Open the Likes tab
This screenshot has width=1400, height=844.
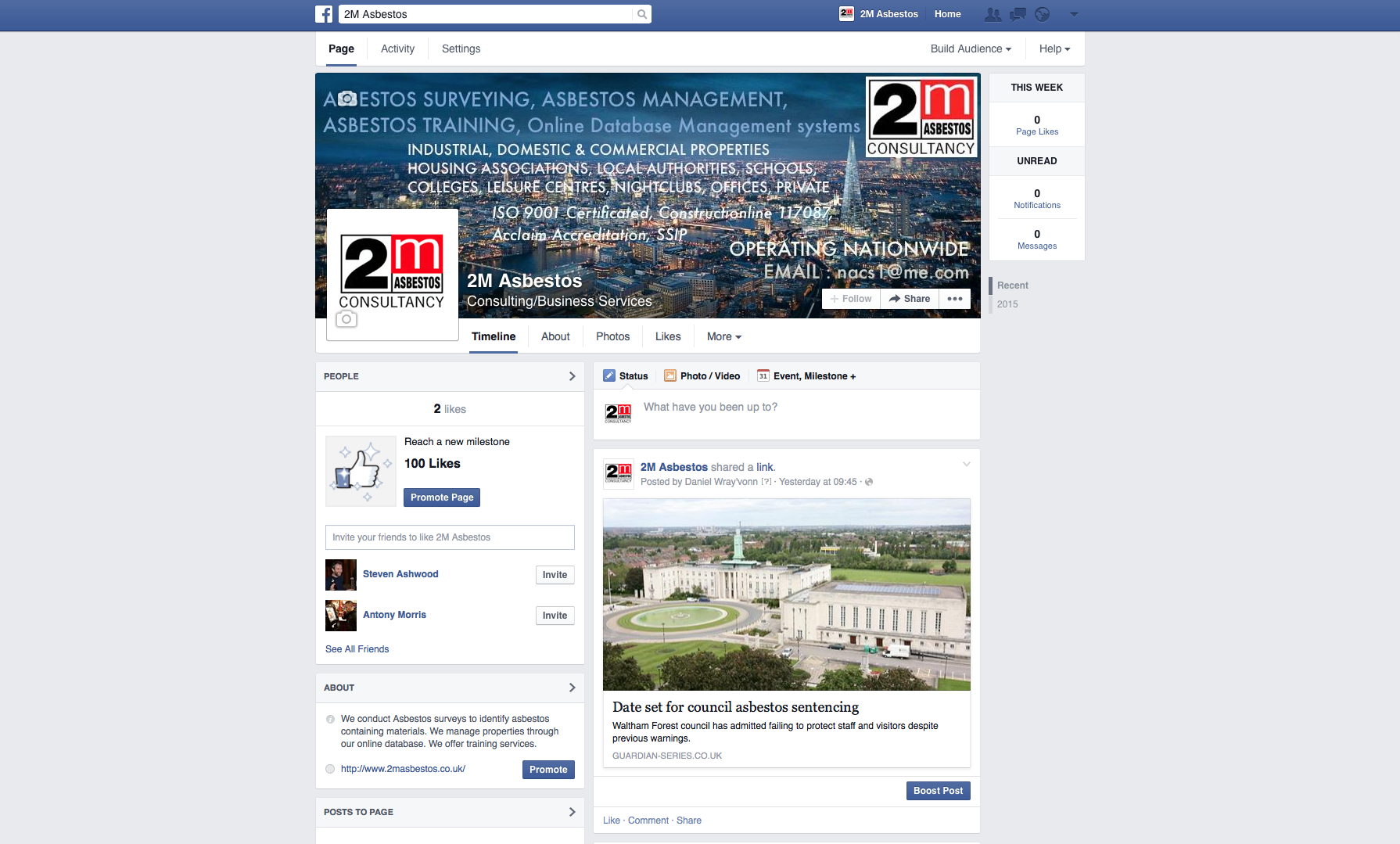coord(668,336)
